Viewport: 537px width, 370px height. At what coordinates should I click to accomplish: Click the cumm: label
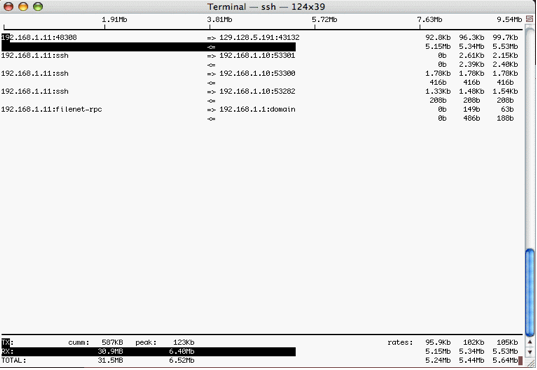(79, 342)
